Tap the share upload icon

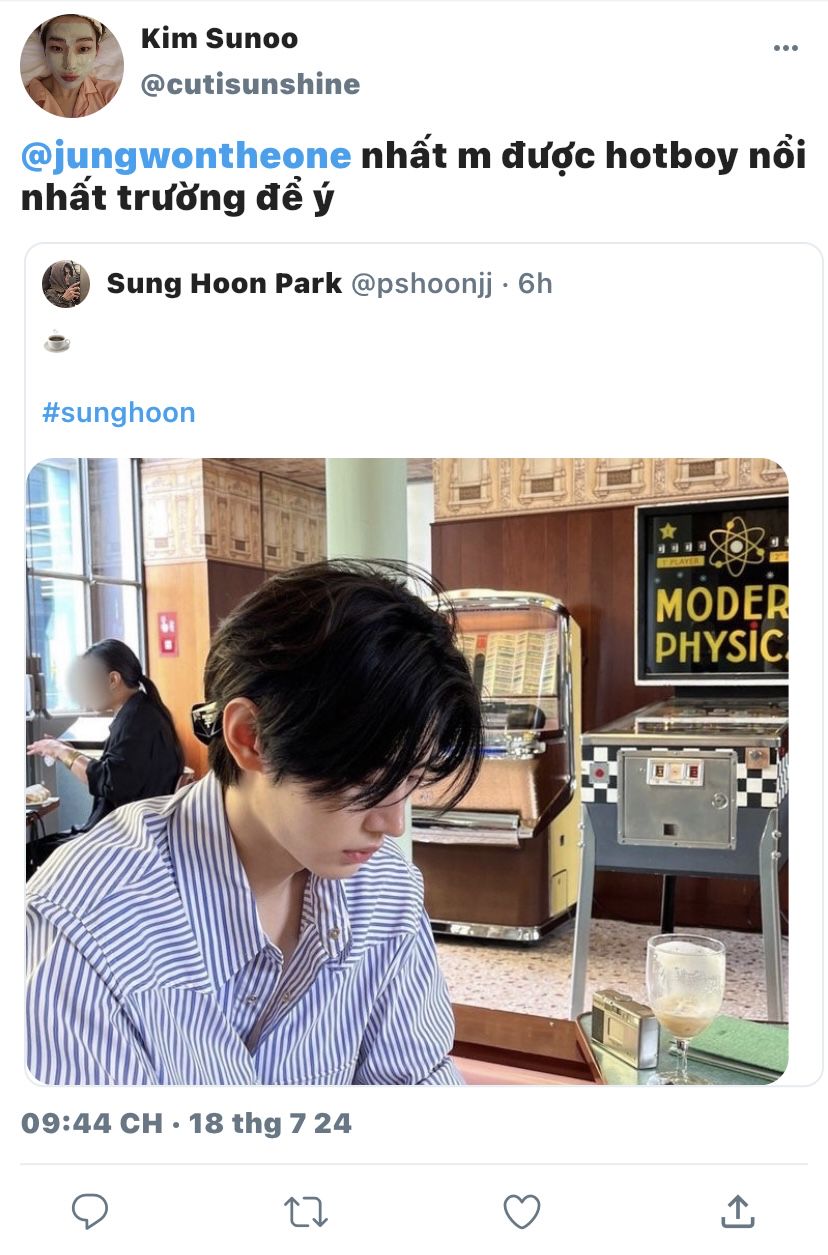click(x=738, y=1210)
